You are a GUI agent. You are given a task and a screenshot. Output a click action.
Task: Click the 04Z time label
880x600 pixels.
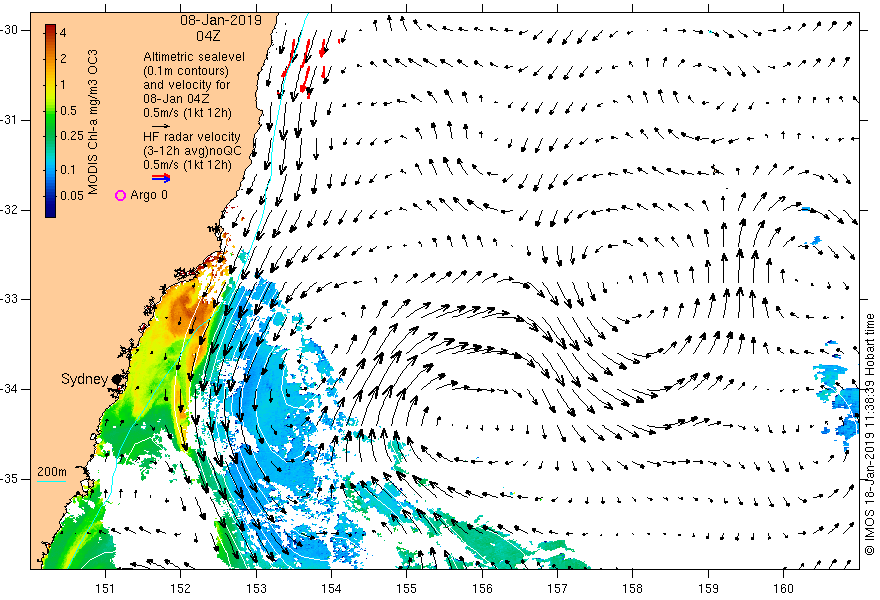[208, 36]
